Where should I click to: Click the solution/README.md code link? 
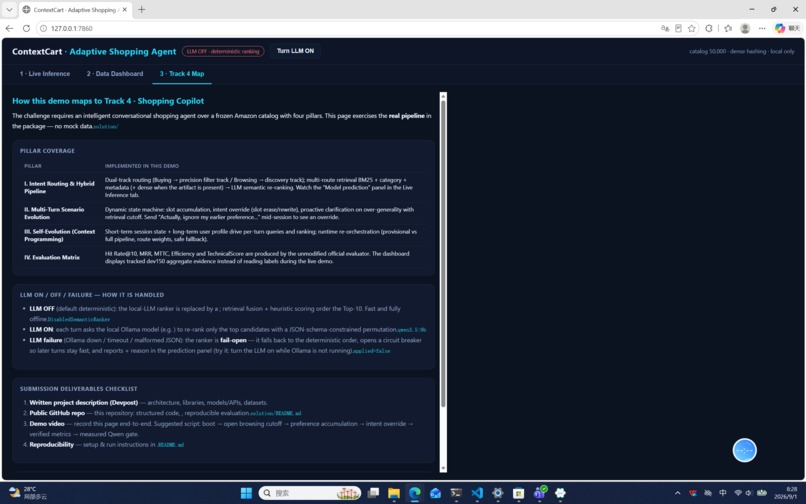pyautogui.click(x=276, y=413)
